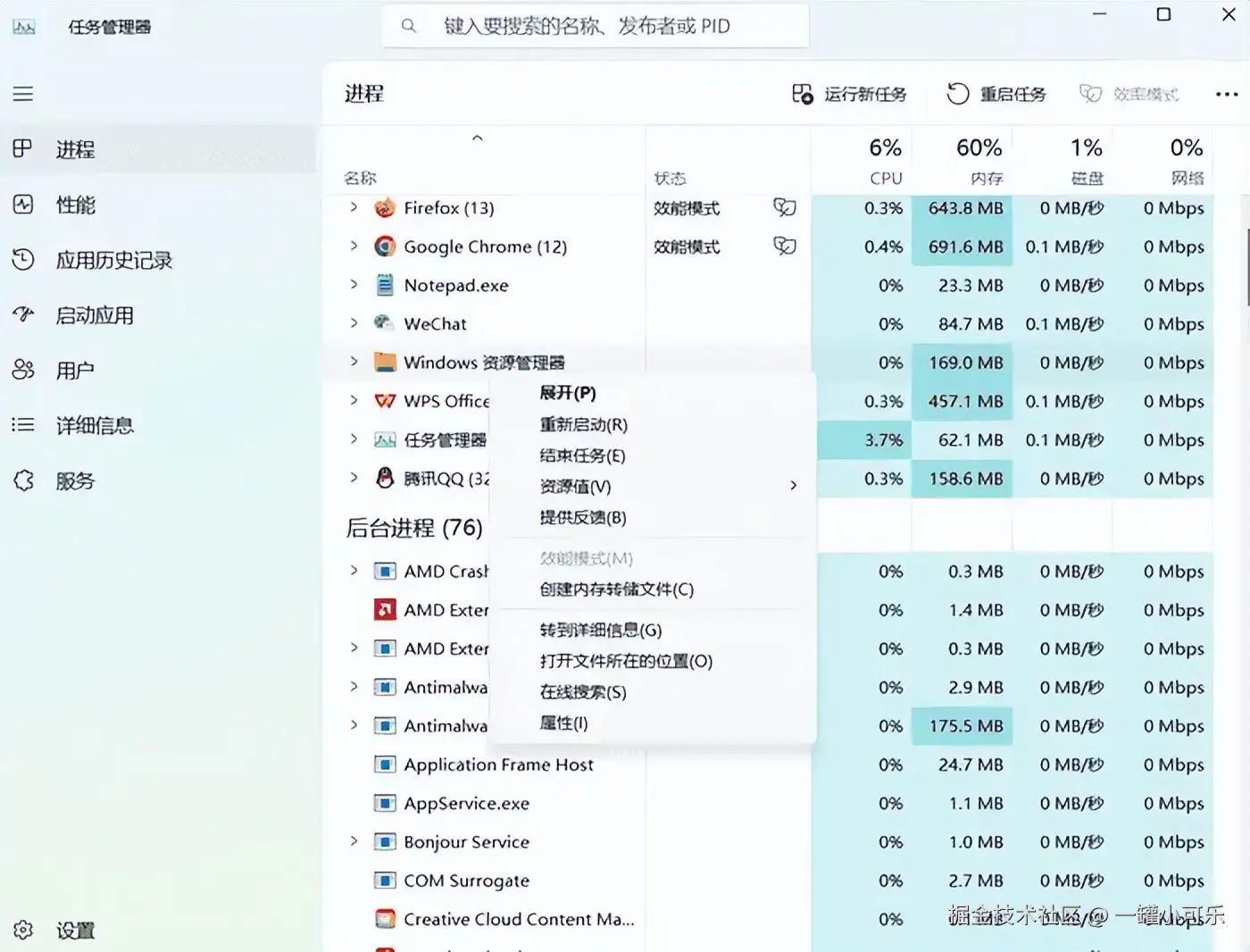Click the WPS Office process icon
Screen dimensions: 1250x952
point(385,401)
